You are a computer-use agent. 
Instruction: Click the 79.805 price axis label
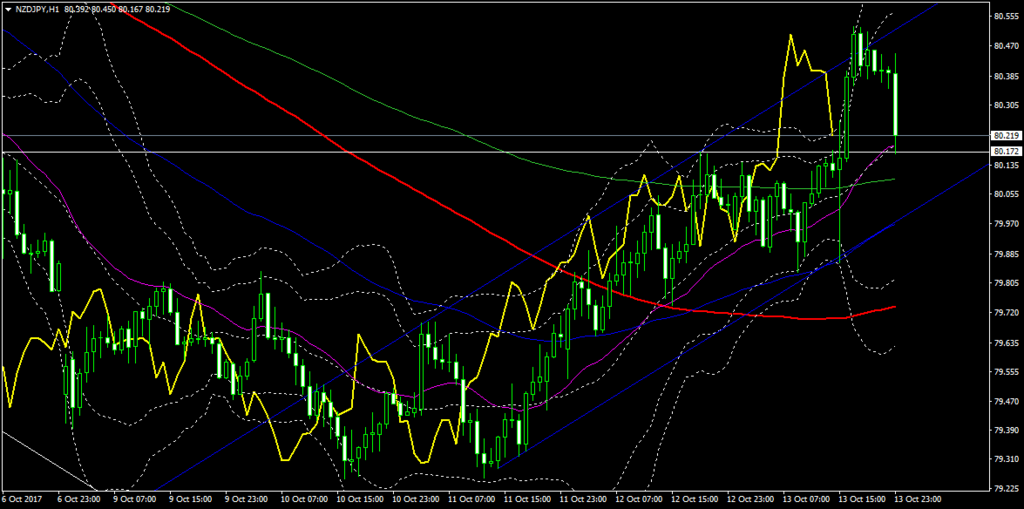tap(1006, 284)
